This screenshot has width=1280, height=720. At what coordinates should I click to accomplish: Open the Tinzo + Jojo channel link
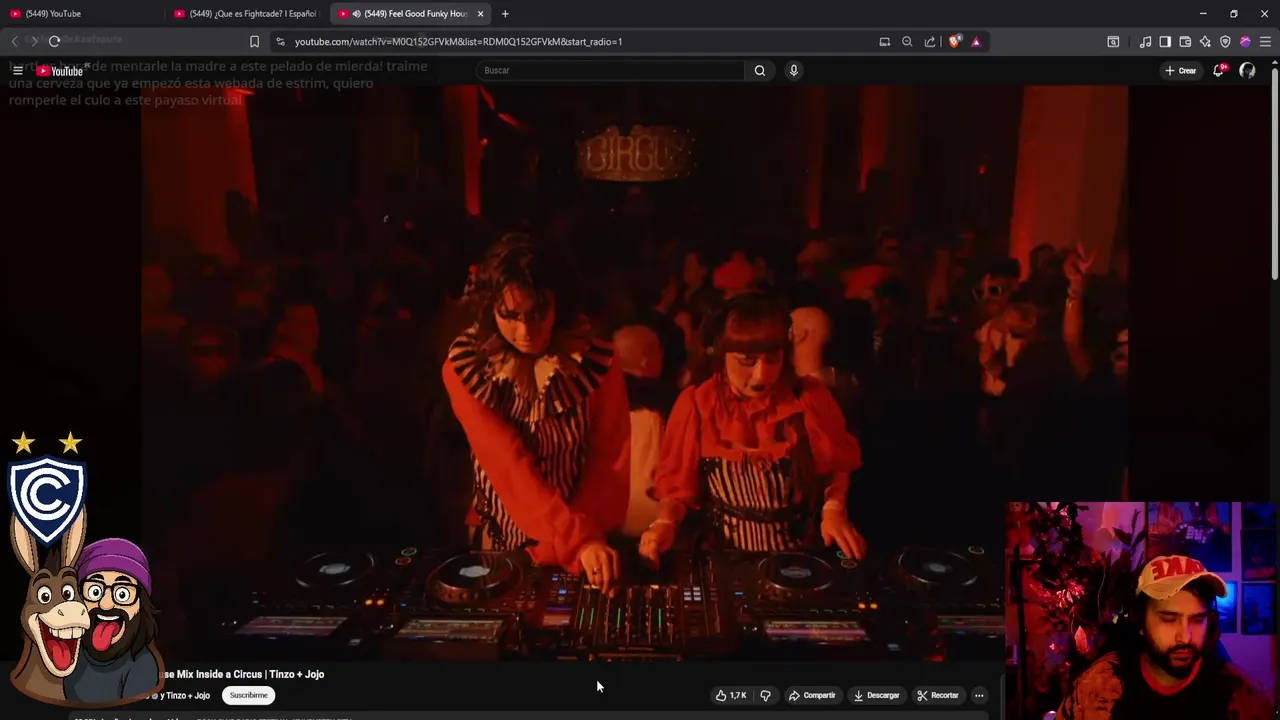click(188, 695)
